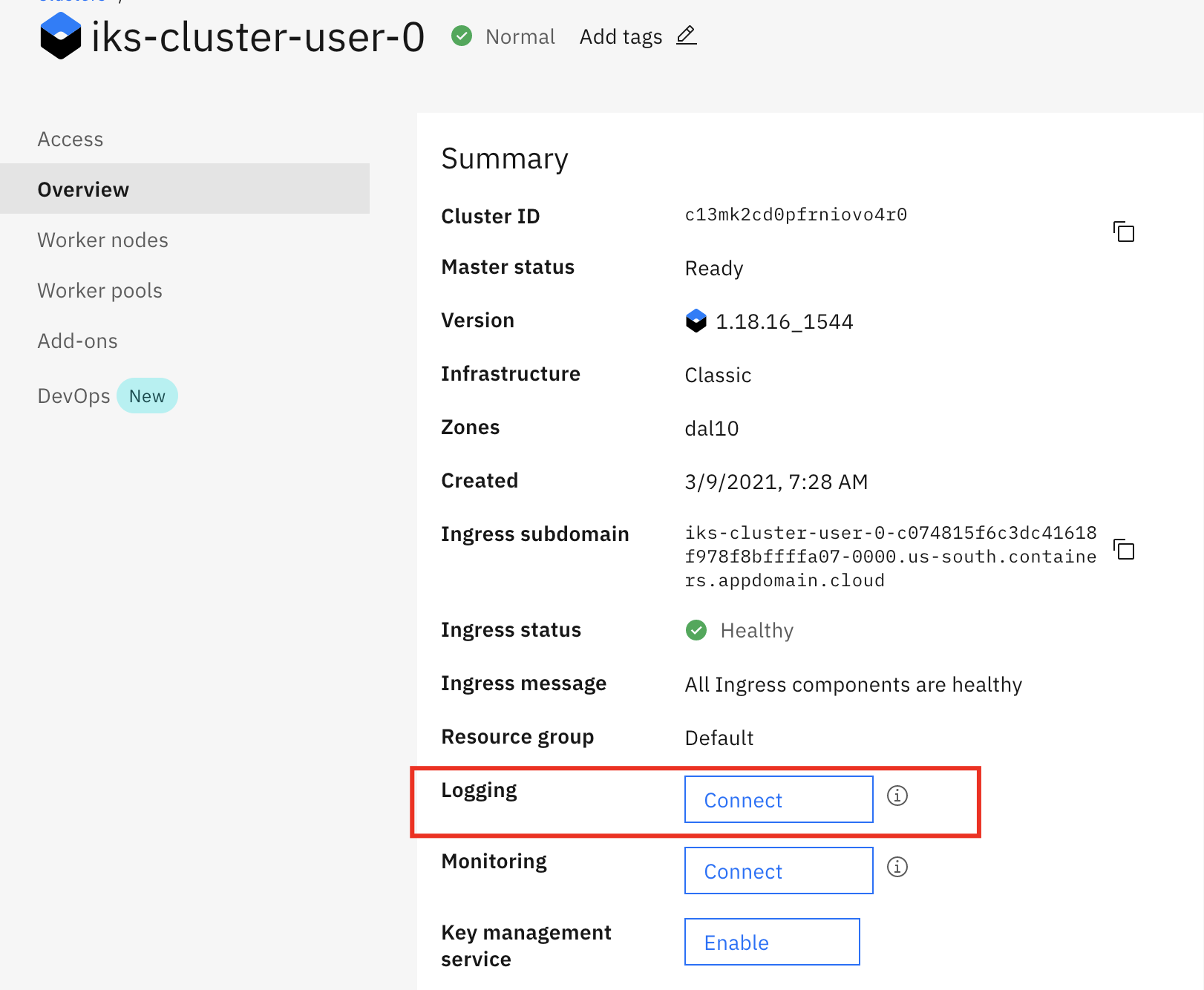
Task: Click the Add tags pencil icon
Action: [687, 36]
